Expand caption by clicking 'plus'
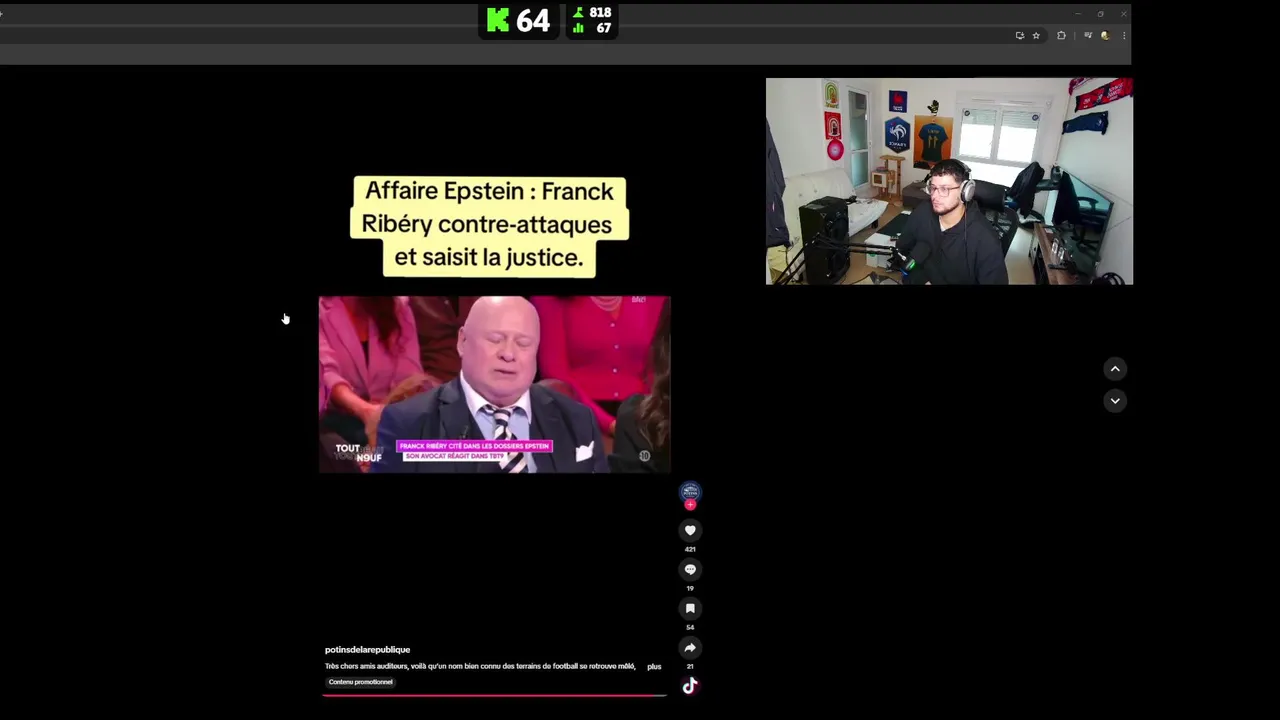The width and height of the screenshot is (1280, 720). [654, 666]
